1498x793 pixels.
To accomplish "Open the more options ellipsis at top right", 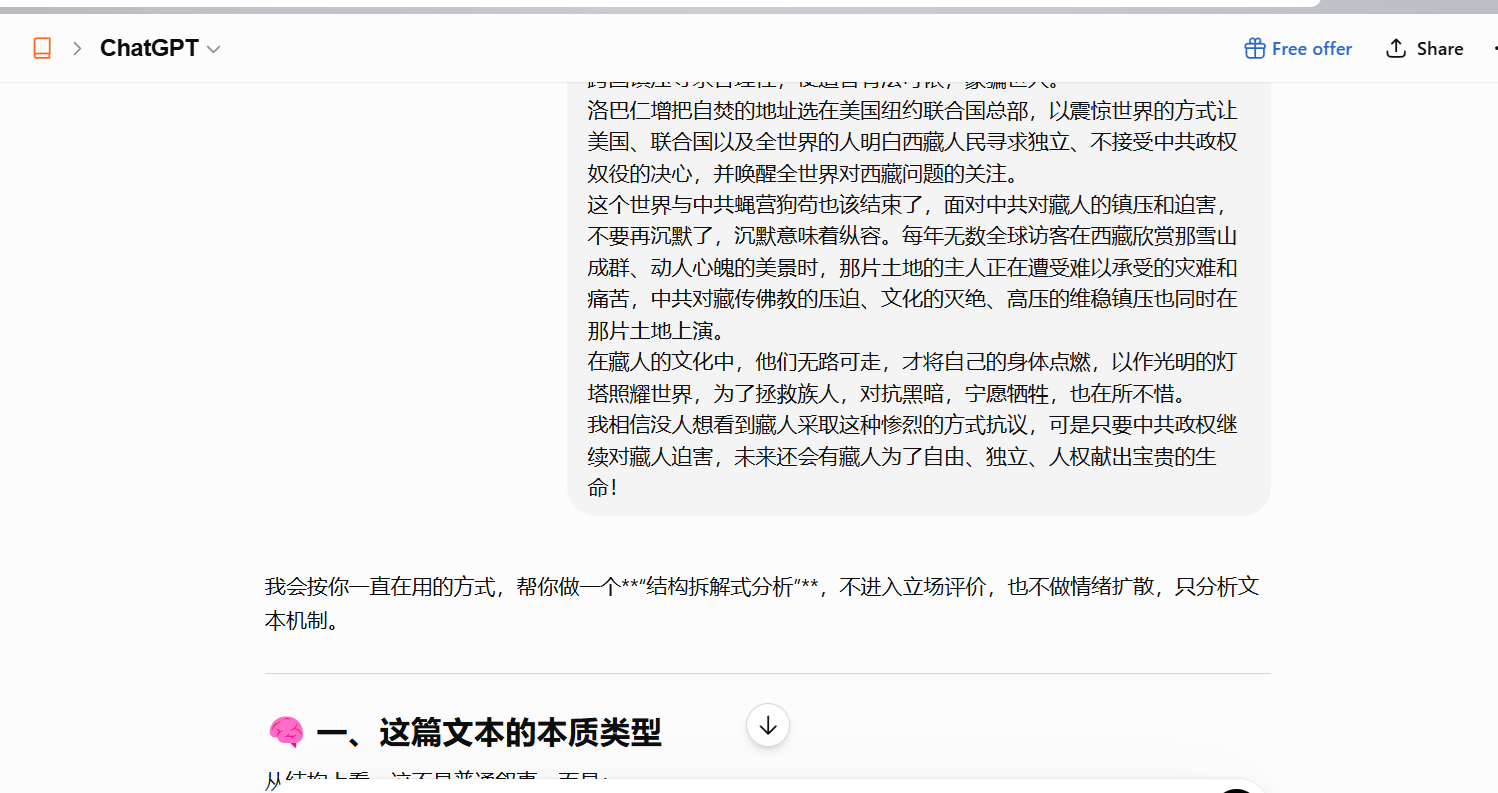I will tap(1493, 48).
